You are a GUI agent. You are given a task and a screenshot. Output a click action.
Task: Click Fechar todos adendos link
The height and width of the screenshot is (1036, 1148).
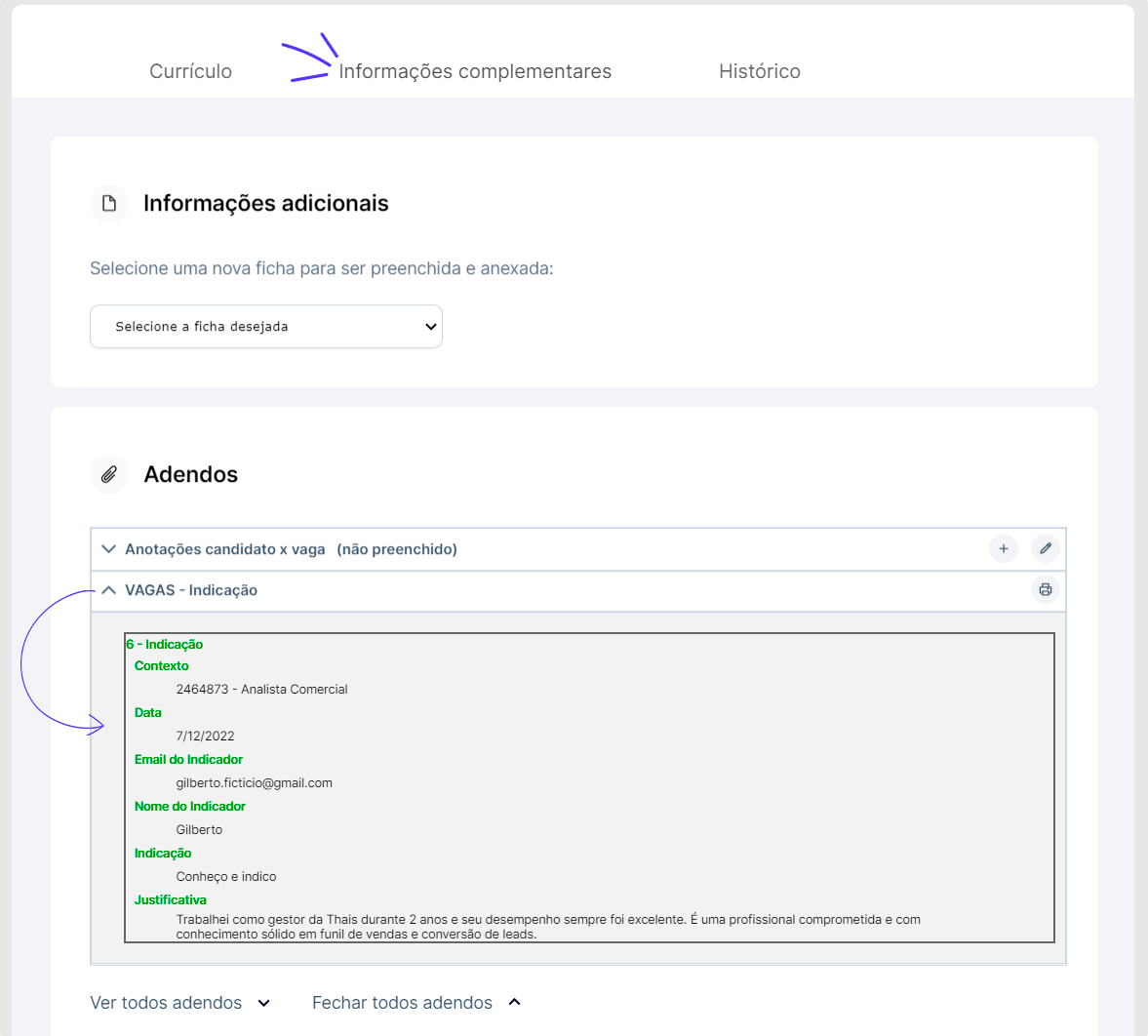(402, 1002)
